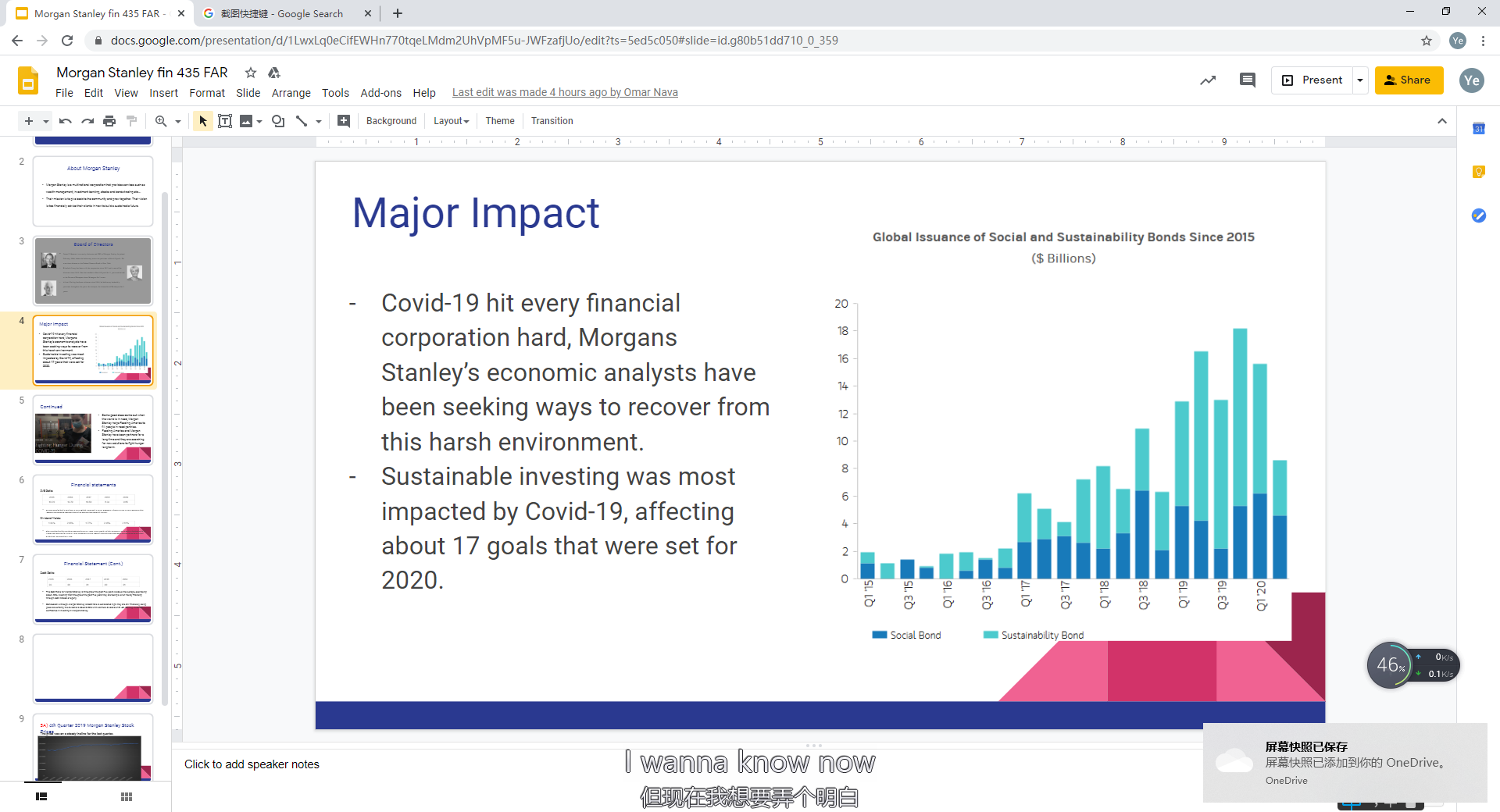
Task: Star the Morgan Stanley presentation
Action: click(251, 73)
